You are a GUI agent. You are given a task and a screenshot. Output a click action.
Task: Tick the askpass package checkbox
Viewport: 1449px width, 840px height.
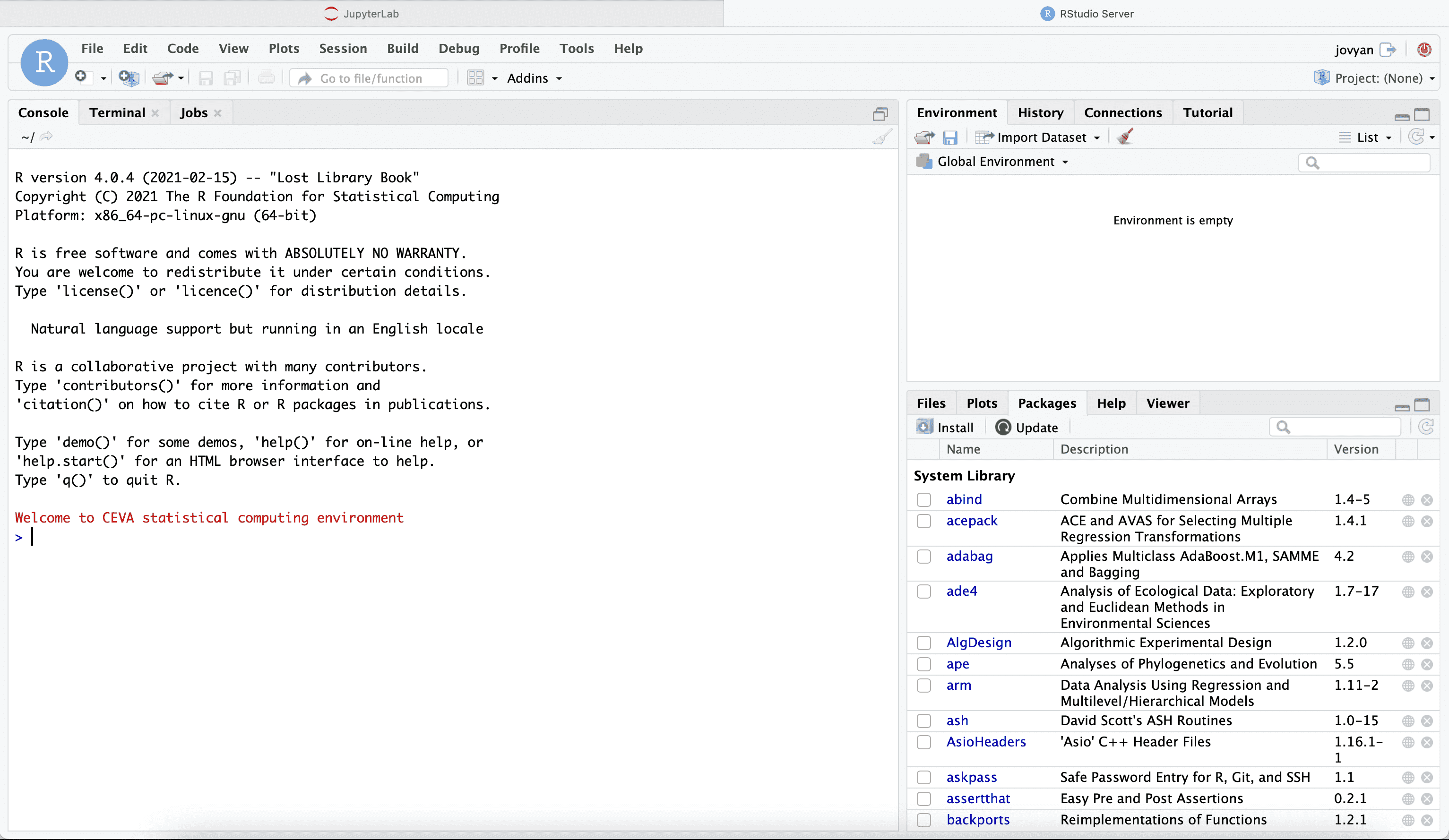923,777
